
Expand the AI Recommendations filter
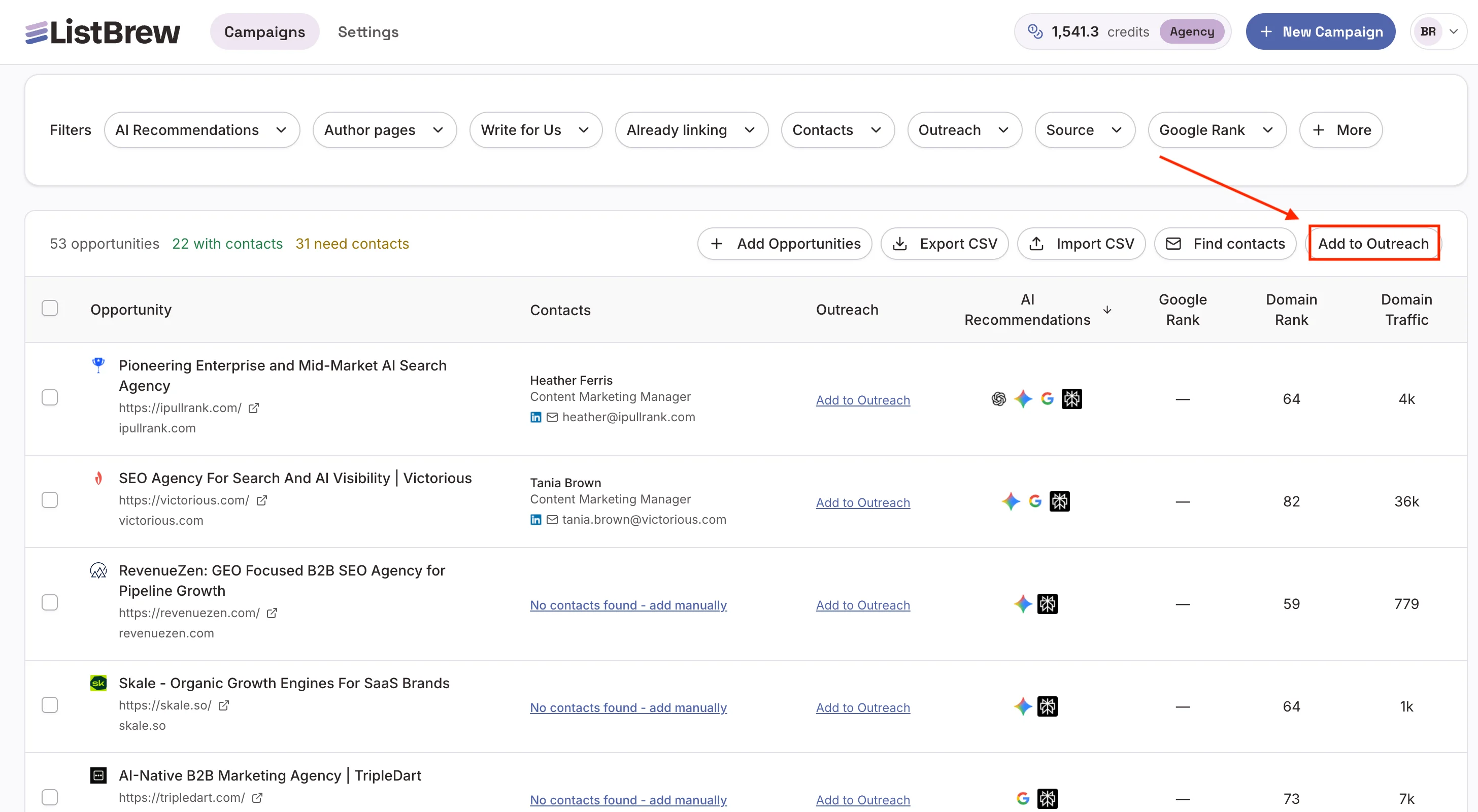click(202, 130)
